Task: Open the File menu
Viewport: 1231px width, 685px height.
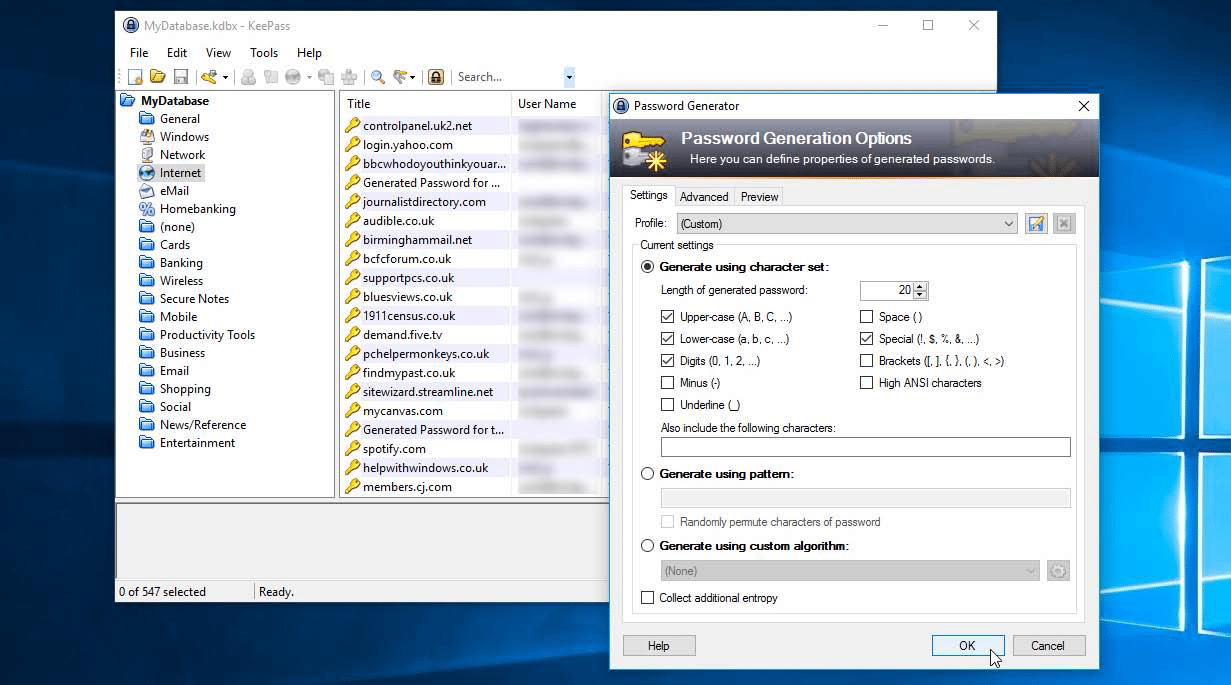Action: pyautogui.click(x=139, y=53)
